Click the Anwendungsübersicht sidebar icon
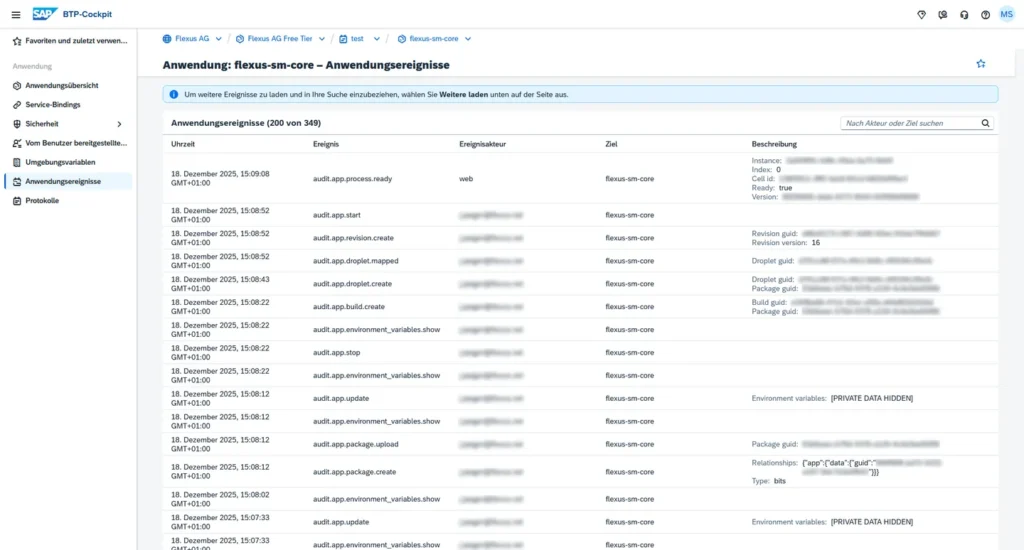The width and height of the screenshot is (1024, 550). (x=17, y=86)
